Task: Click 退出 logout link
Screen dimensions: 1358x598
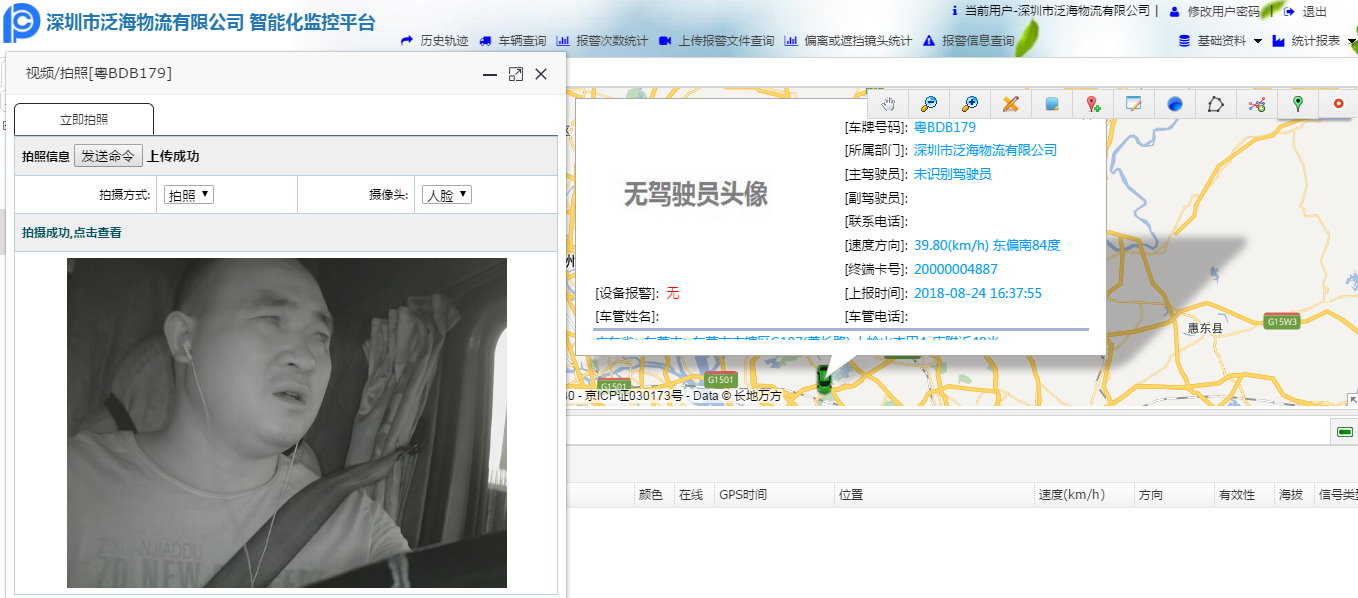Action: coord(1307,11)
